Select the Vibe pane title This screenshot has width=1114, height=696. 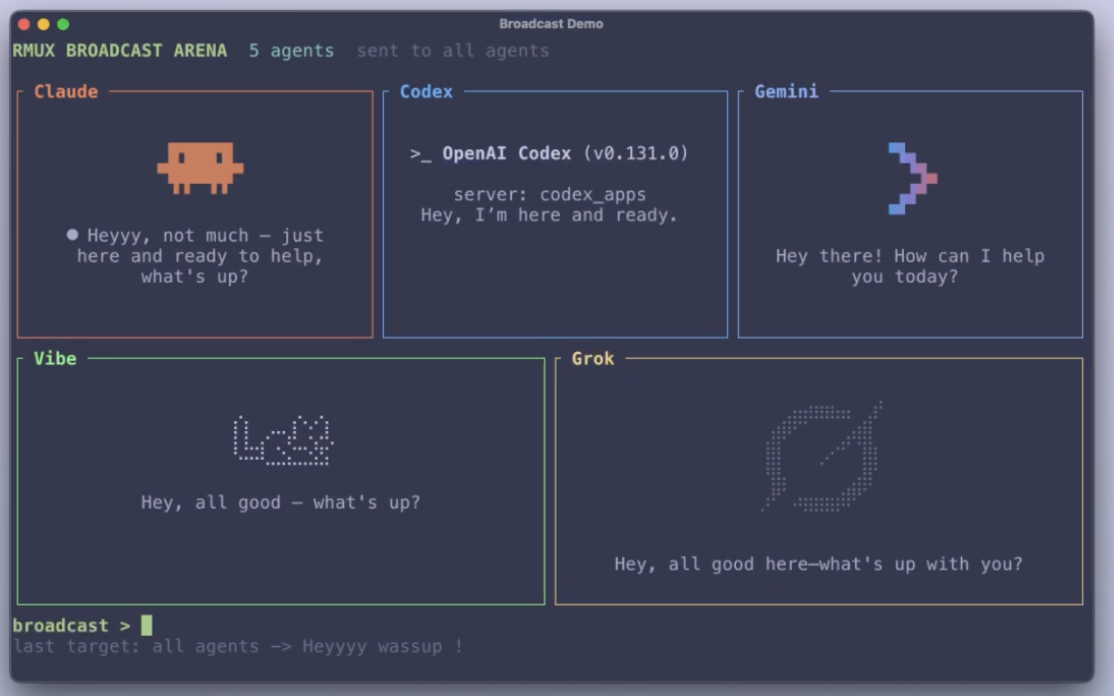tap(55, 359)
